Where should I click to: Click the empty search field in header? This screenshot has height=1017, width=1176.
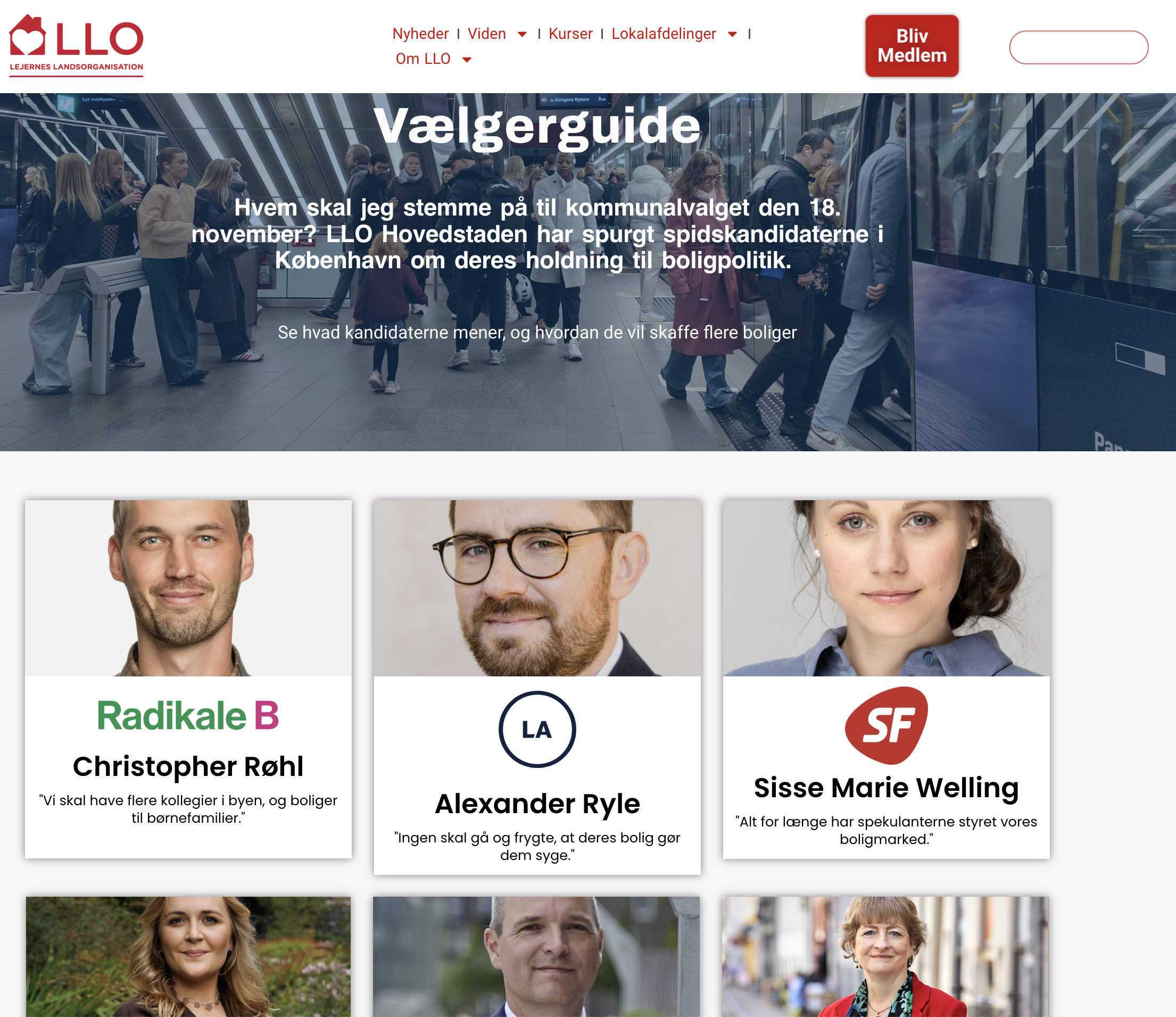[x=1079, y=47]
